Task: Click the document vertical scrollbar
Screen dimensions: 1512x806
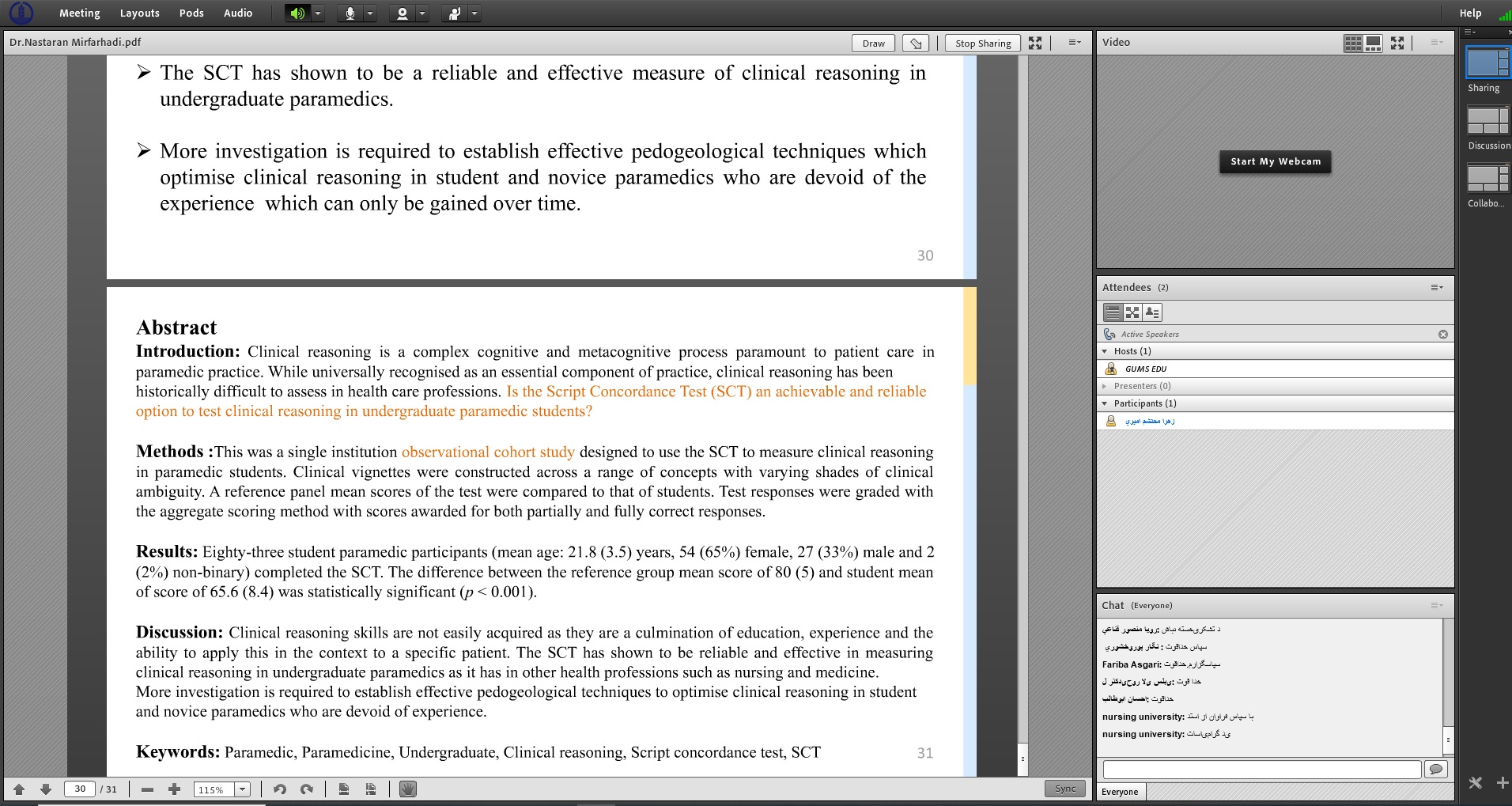Action: pyautogui.click(x=1022, y=395)
